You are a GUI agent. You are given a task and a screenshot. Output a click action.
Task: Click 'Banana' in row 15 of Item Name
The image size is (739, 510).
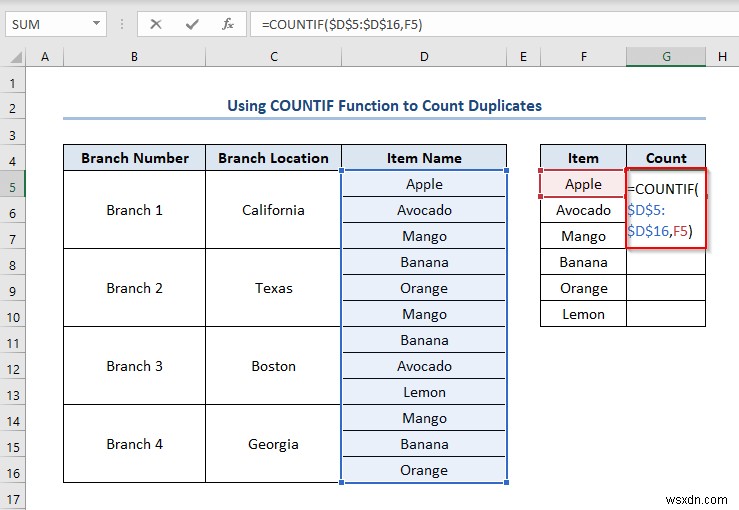point(424,444)
